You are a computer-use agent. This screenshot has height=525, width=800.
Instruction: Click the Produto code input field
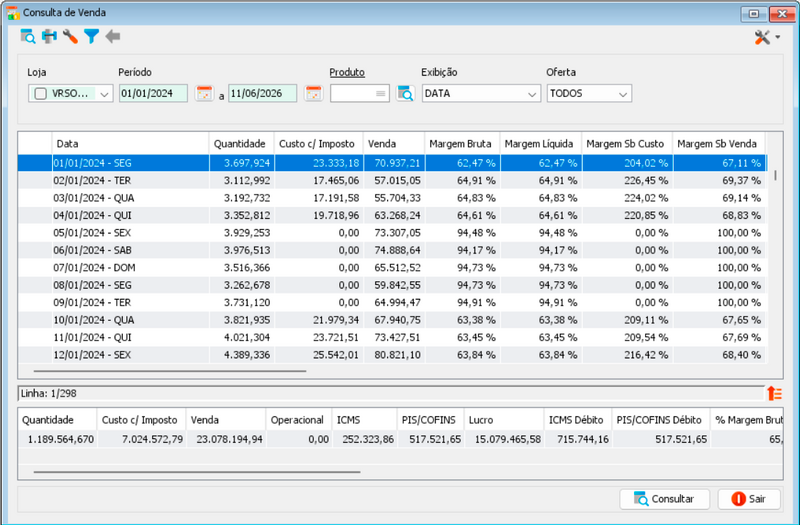point(360,94)
